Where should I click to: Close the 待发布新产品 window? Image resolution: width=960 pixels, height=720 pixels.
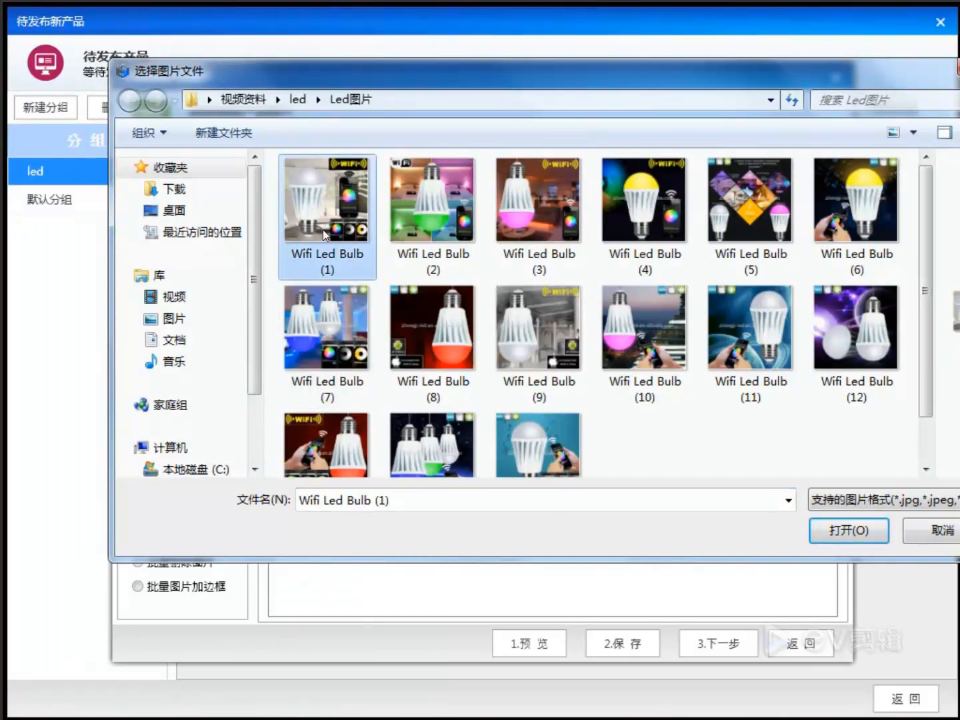coord(940,22)
